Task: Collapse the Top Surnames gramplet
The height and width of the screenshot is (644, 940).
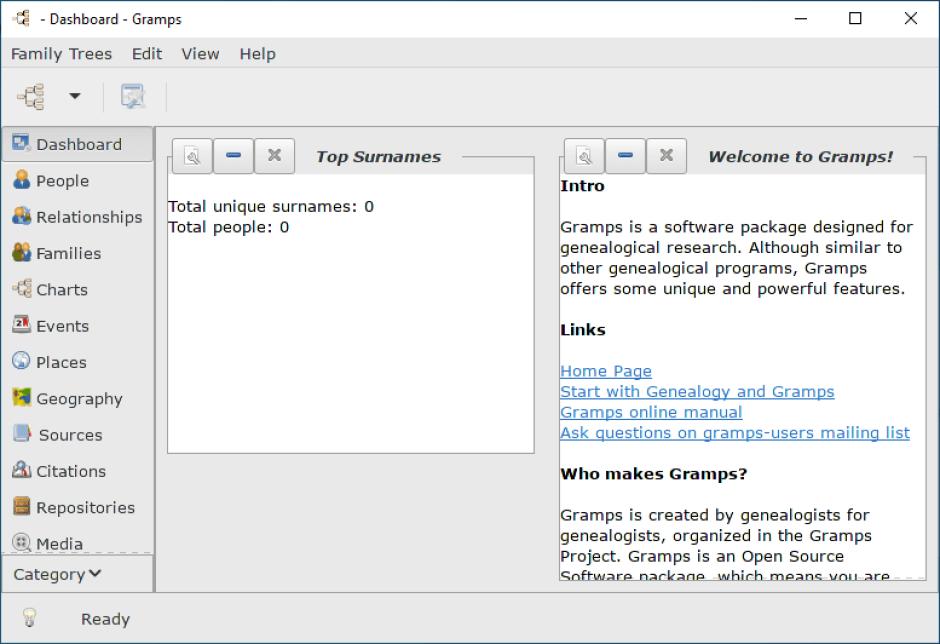Action: click(x=233, y=156)
